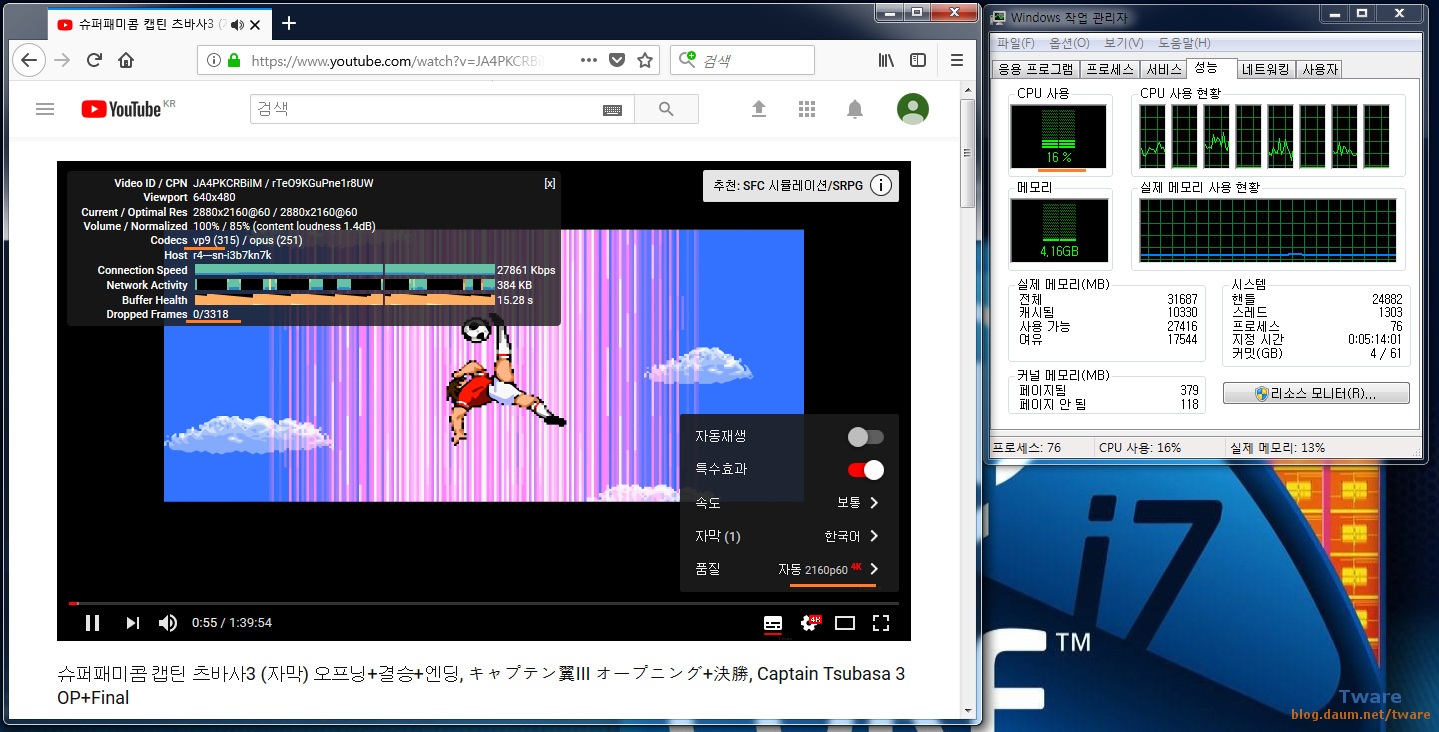Open on-screen keyboard in YouTube search
This screenshot has width=1439, height=732.
613,110
